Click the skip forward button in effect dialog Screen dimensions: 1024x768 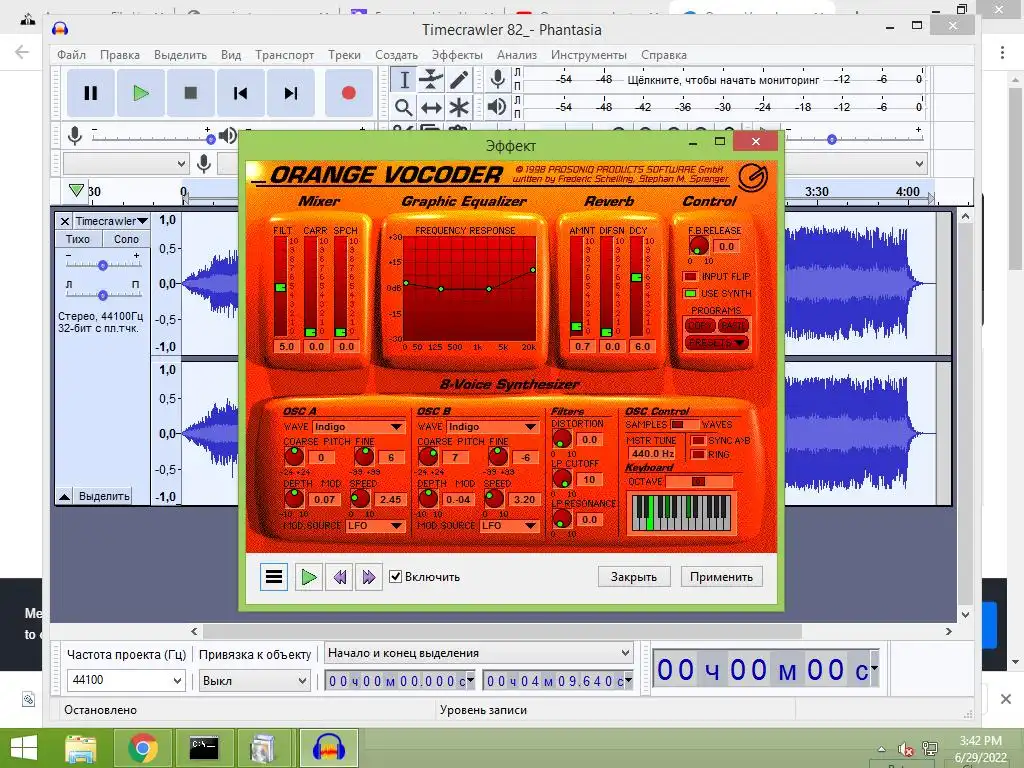tap(368, 577)
